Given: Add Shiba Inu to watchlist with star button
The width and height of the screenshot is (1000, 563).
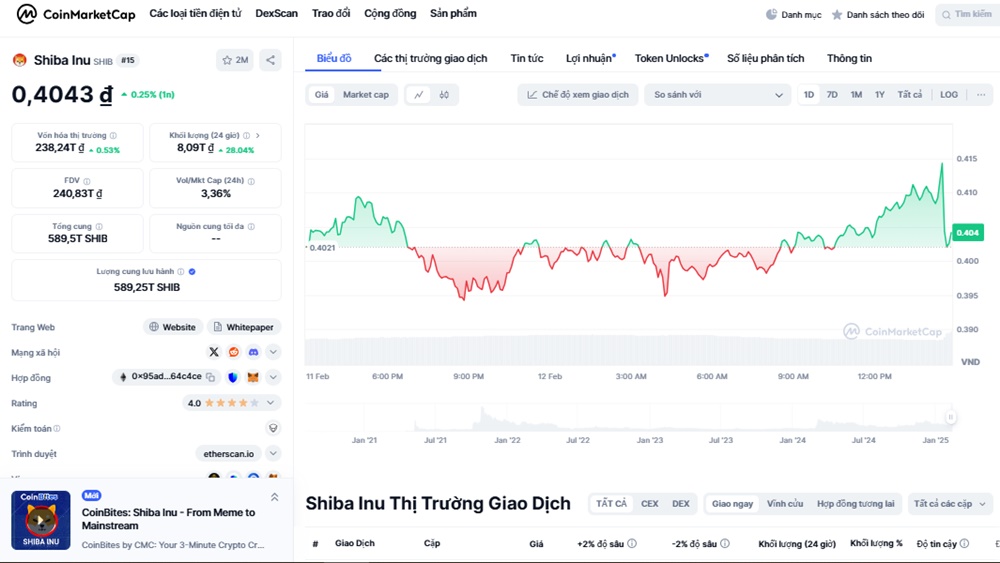Looking at the screenshot, I should tap(235, 60).
